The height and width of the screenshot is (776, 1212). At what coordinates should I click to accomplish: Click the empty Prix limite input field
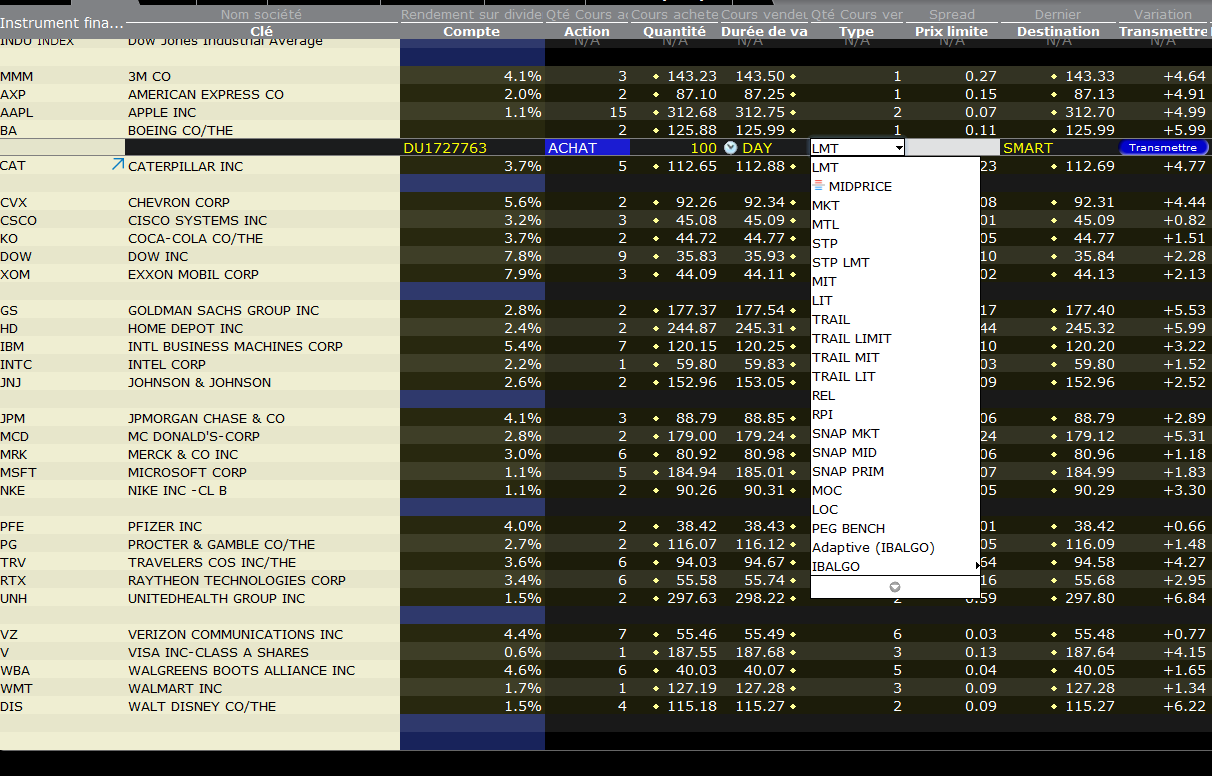click(x=952, y=148)
